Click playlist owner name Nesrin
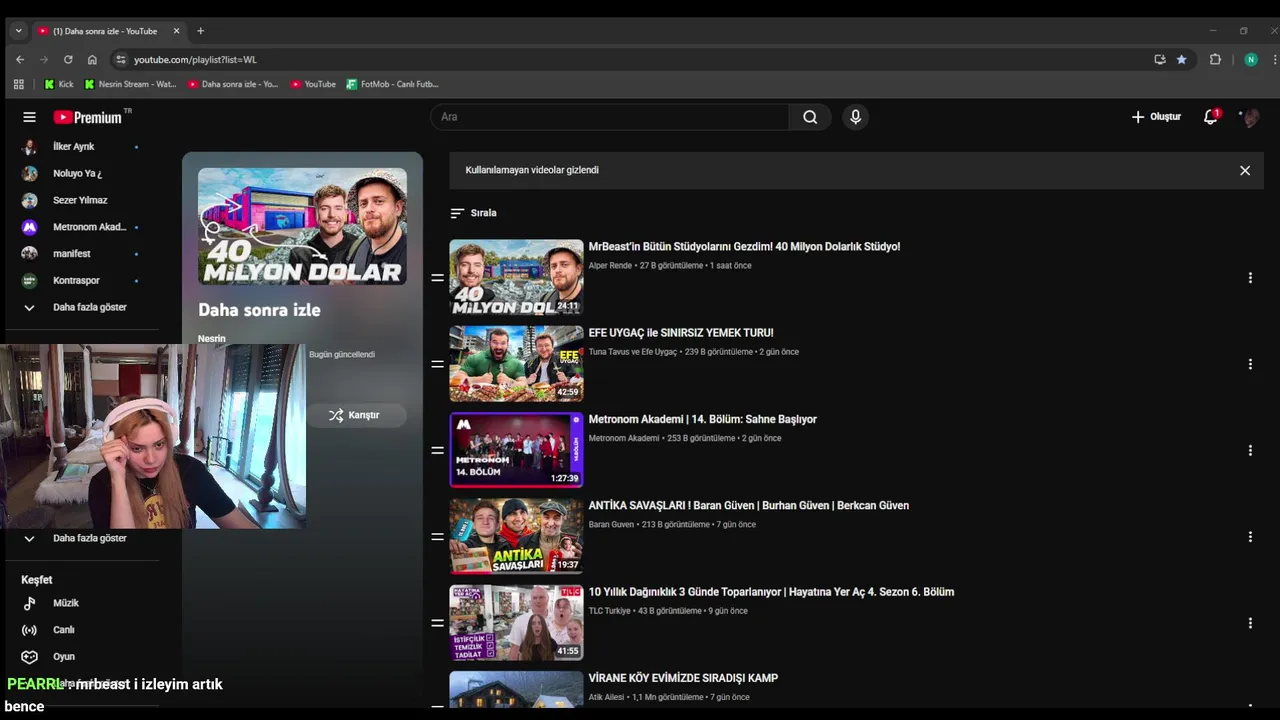The image size is (1280, 720). tap(212, 339)
